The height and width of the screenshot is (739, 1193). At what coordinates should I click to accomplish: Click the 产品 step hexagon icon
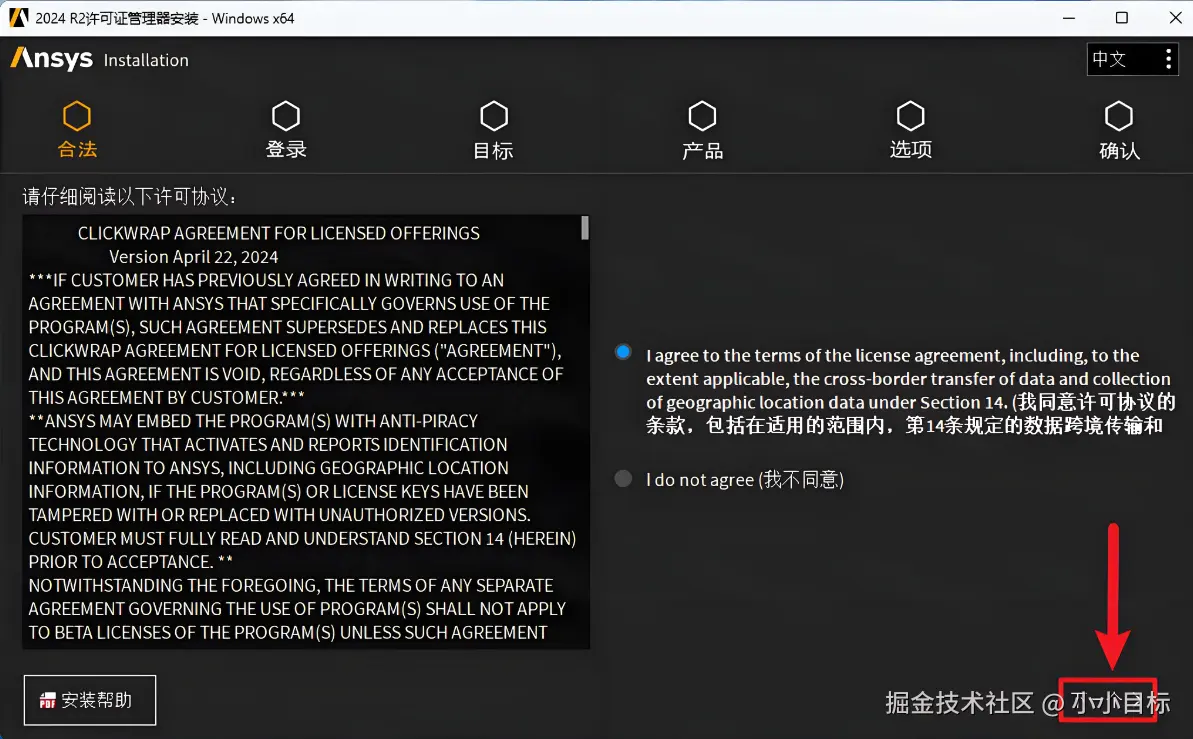tap(702, 116)
